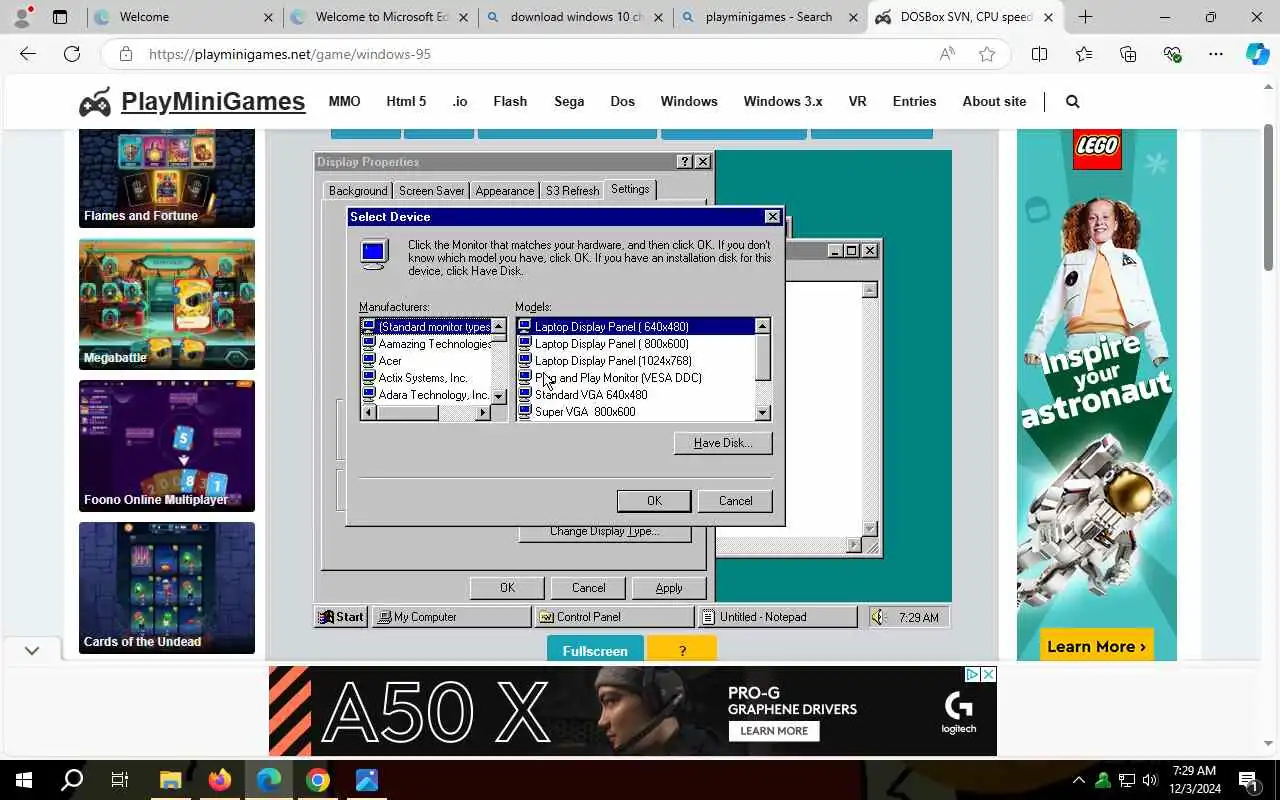Open Flames and Fortune game thumbnail
The width and height of the screenshot is (1280, 800).
click(167, 178)
